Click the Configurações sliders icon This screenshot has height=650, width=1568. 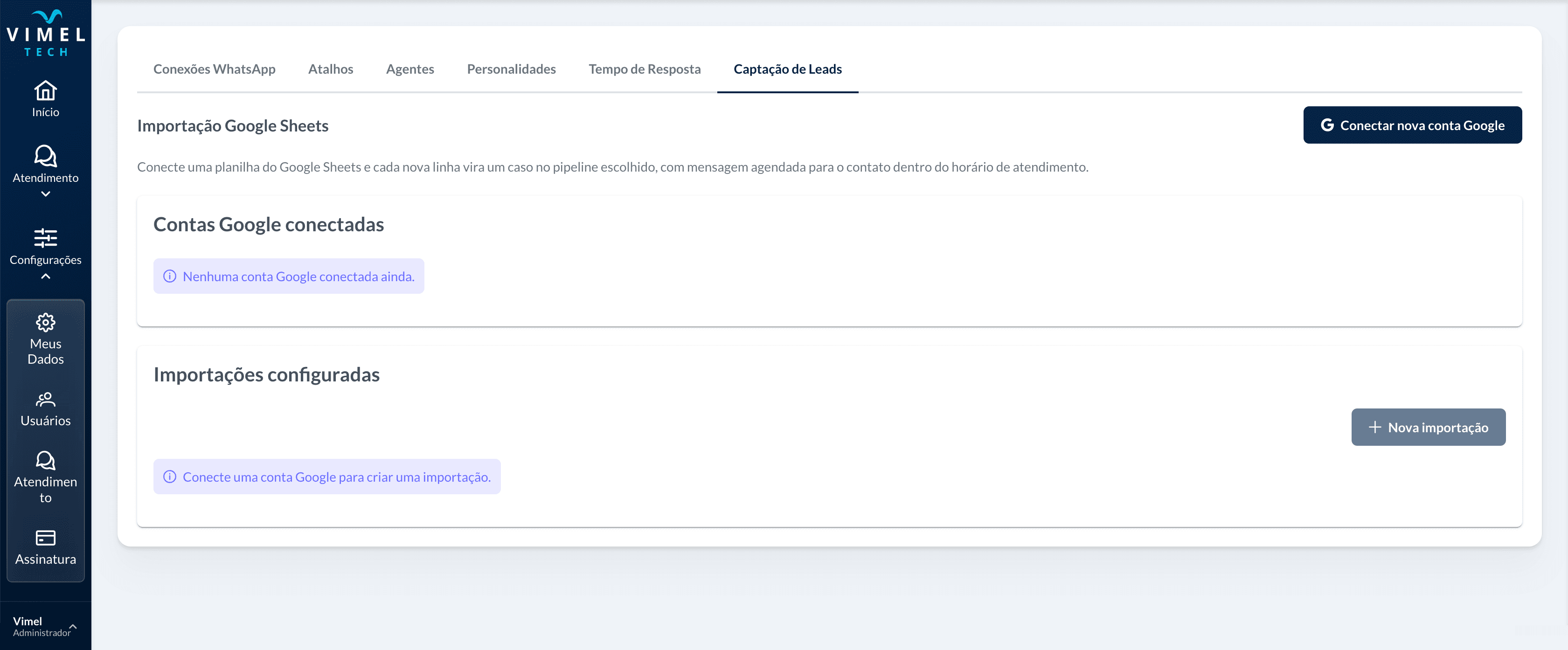tap(46, 238)
